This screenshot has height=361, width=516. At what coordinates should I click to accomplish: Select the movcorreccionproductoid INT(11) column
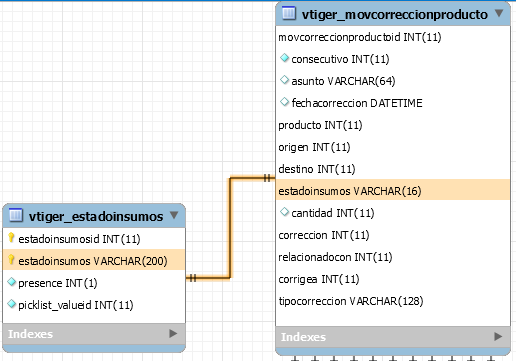(393, 37)
